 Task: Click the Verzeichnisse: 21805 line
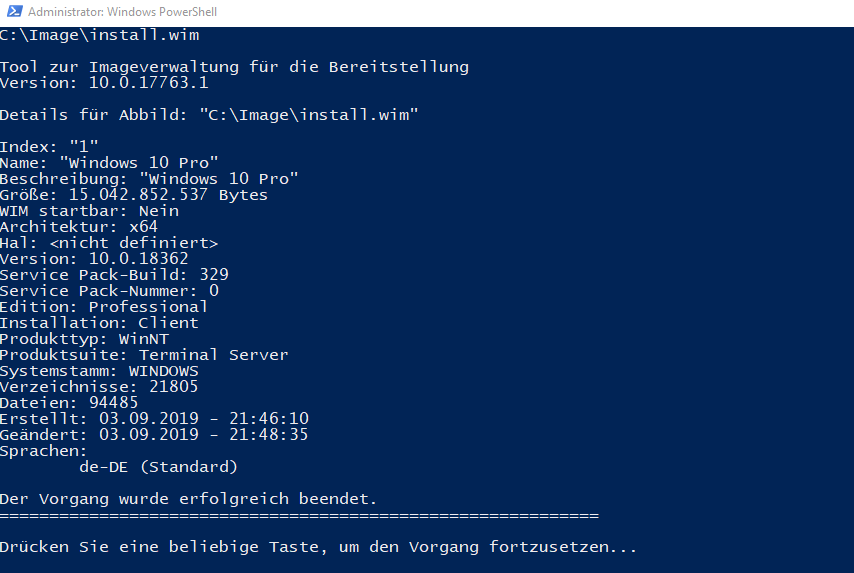[x=99, y=387]
